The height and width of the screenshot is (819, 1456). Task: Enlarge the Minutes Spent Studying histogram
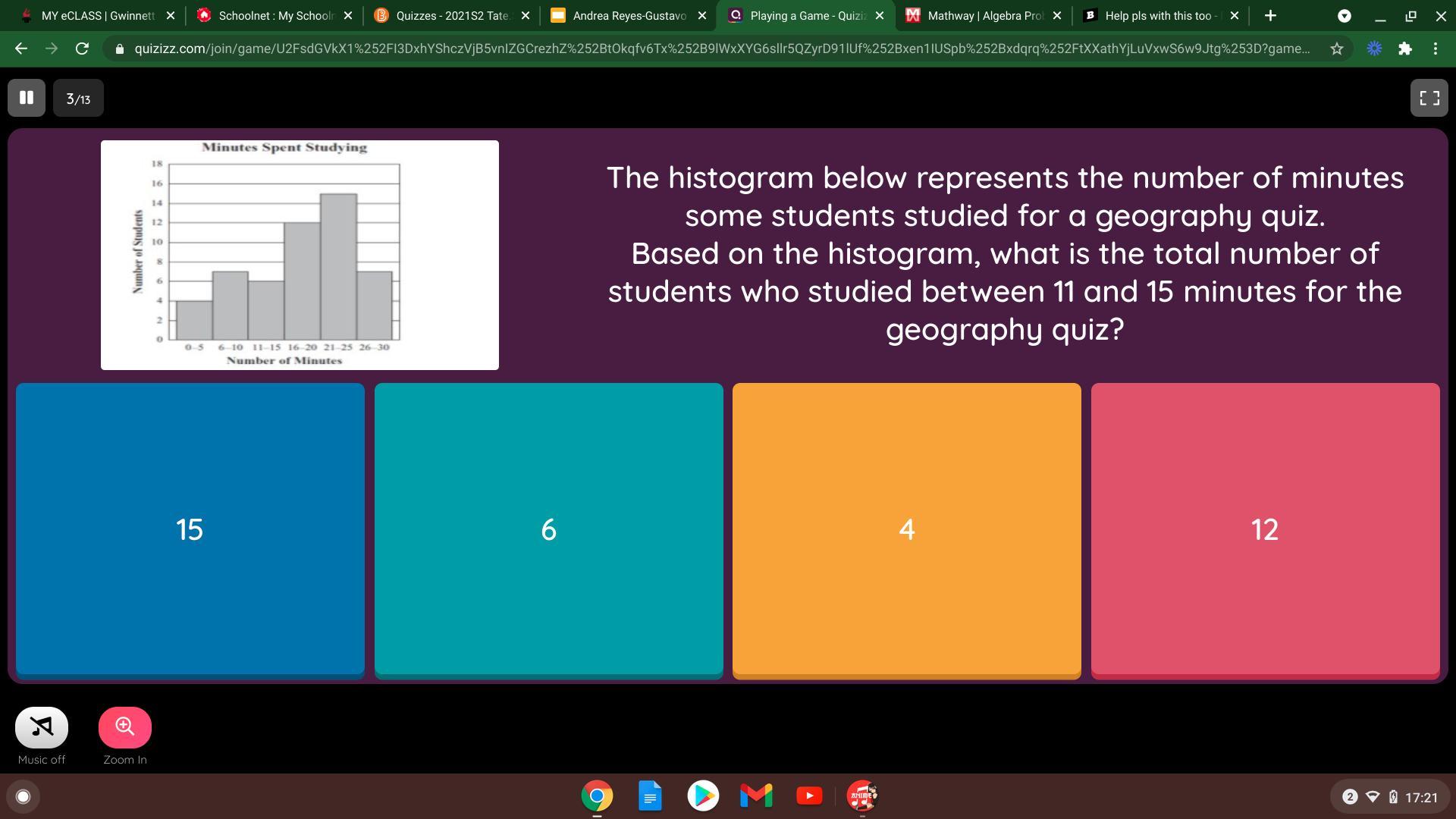tap(300, 255)
